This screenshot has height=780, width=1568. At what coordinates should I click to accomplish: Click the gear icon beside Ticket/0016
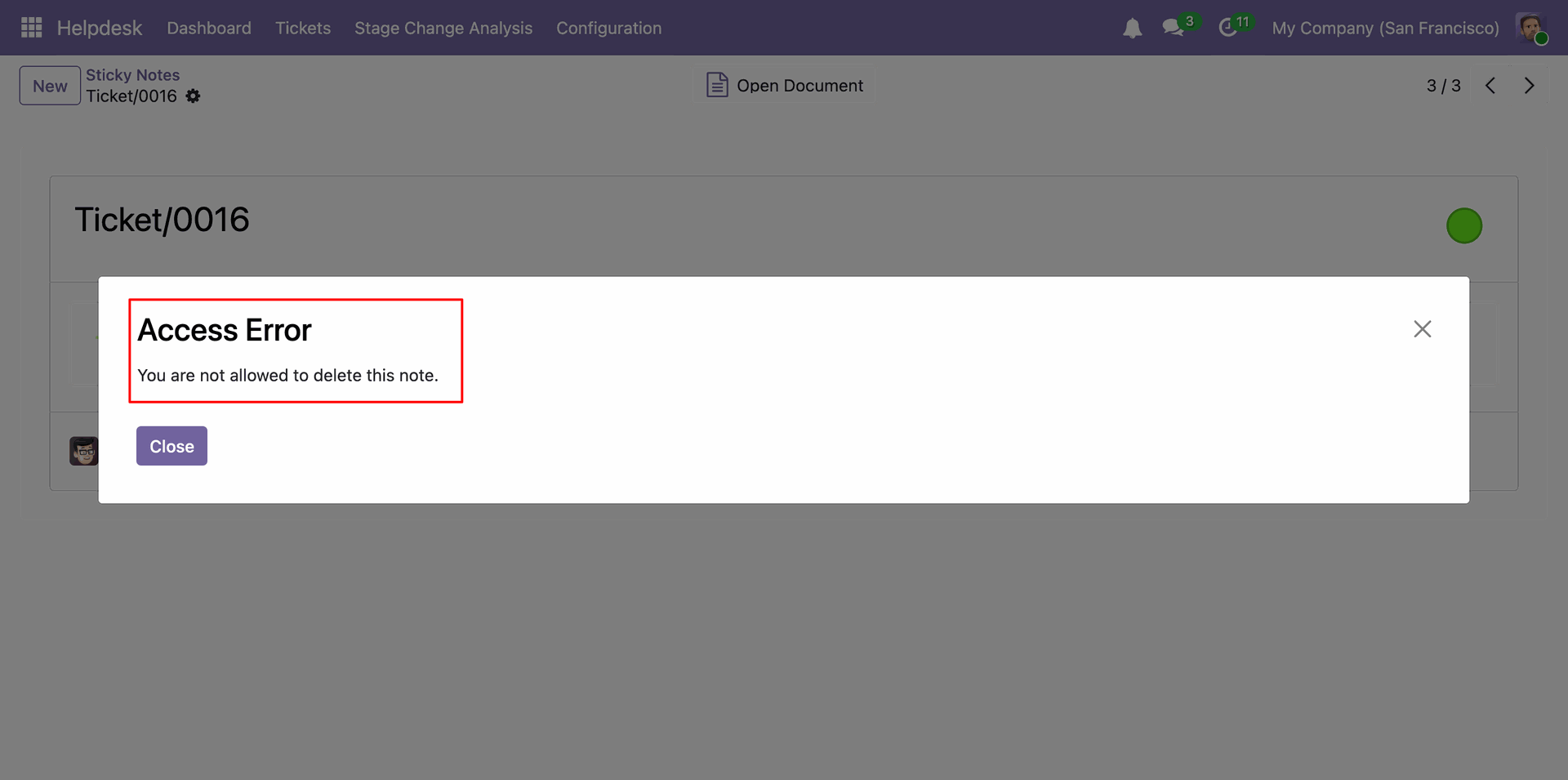193,96
